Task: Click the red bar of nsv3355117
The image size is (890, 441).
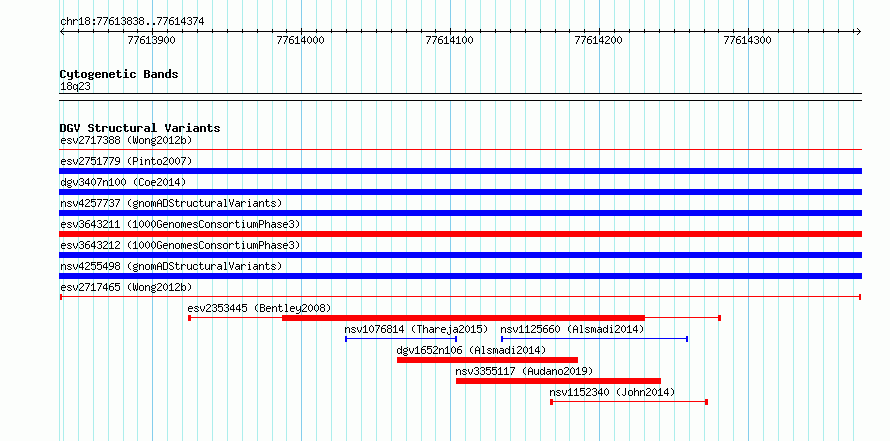Action: tap(559, 381)
